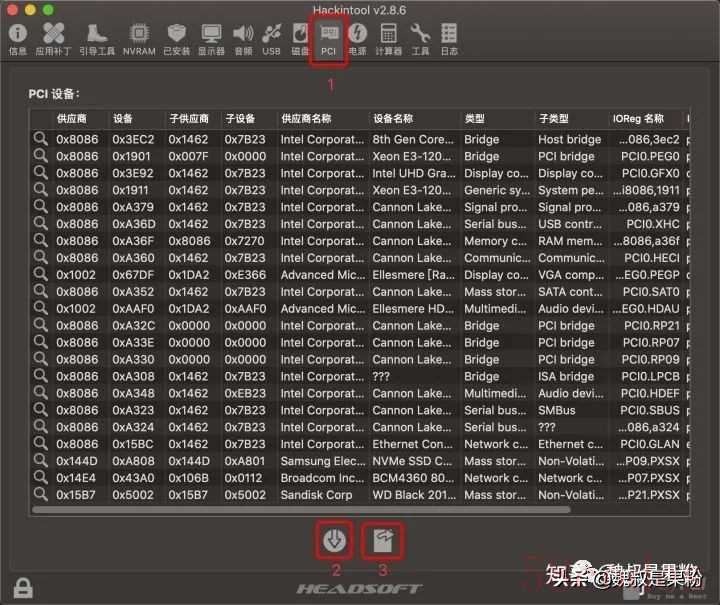
Task: Click the 'SMBus' subclass cell
Action: click(557, 410)
